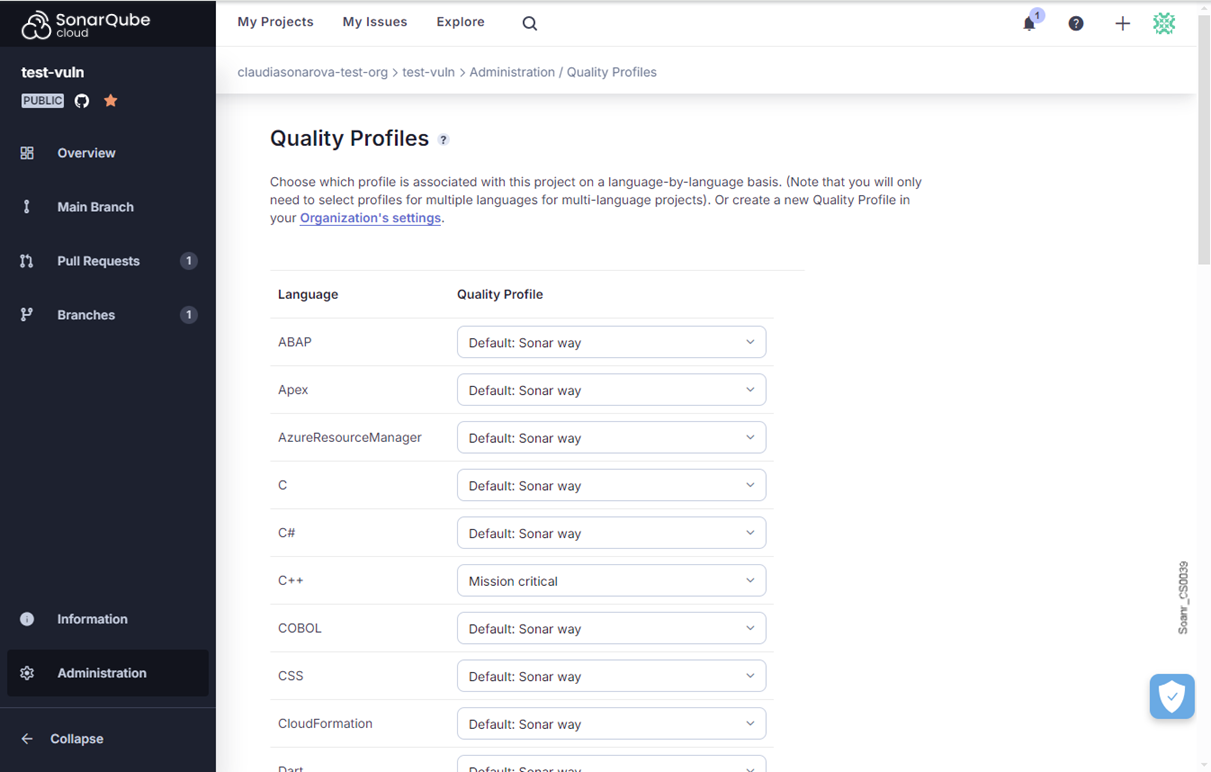Click the plus create icon

1122,23
